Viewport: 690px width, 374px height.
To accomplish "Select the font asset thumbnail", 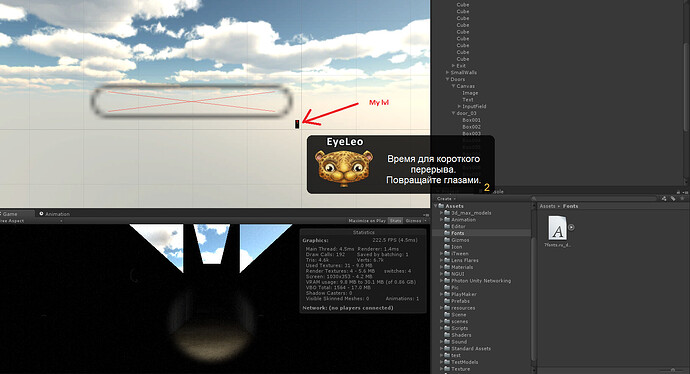I will point(557,228).
